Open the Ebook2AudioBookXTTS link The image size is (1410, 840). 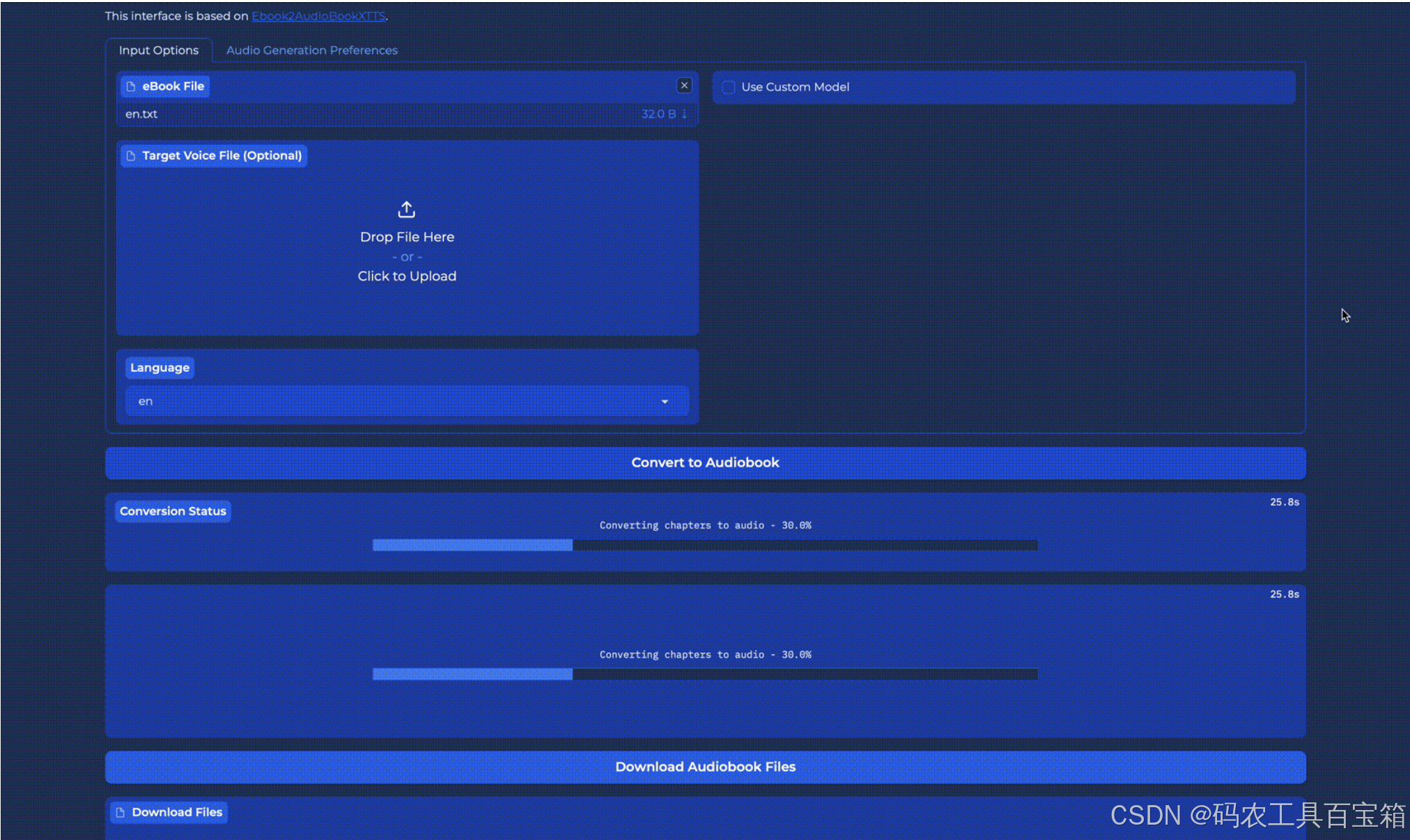tap(318, 16)
